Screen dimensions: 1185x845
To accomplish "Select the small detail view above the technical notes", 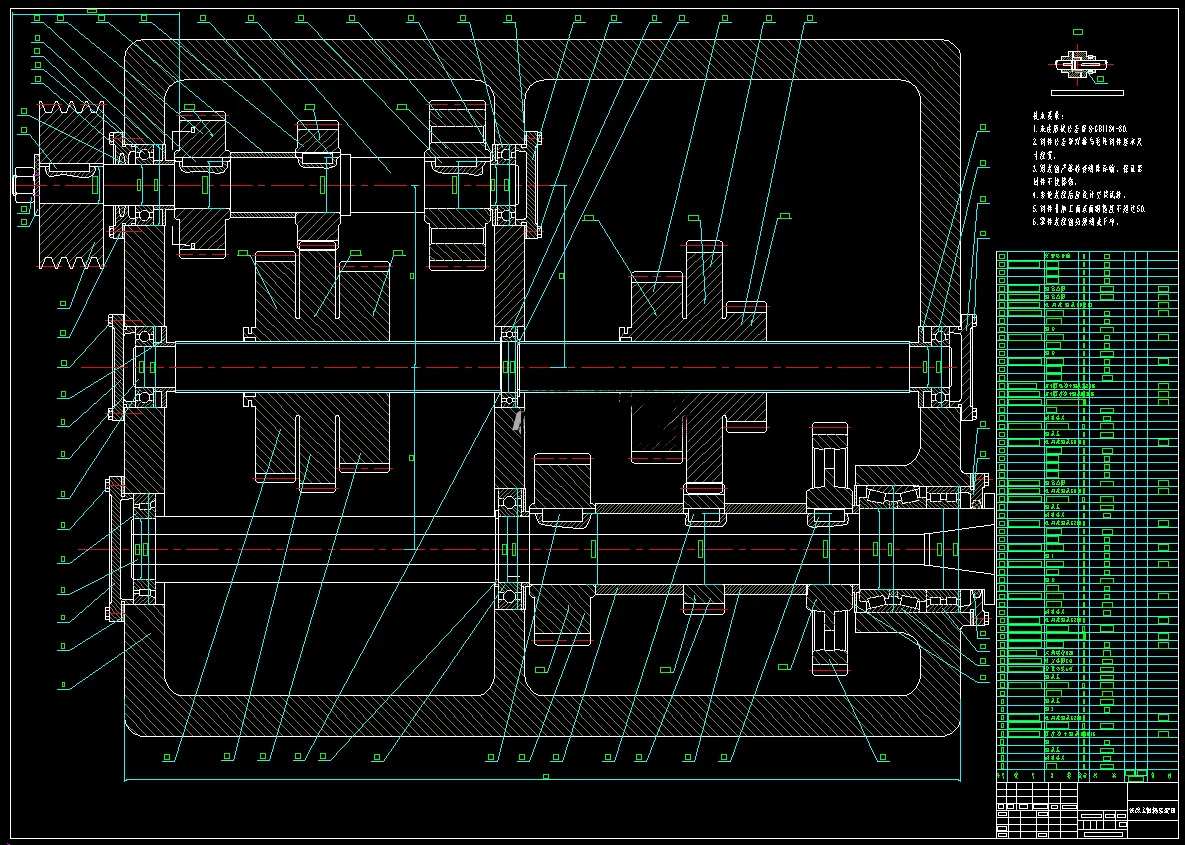I will click(x=1081, y=66).
